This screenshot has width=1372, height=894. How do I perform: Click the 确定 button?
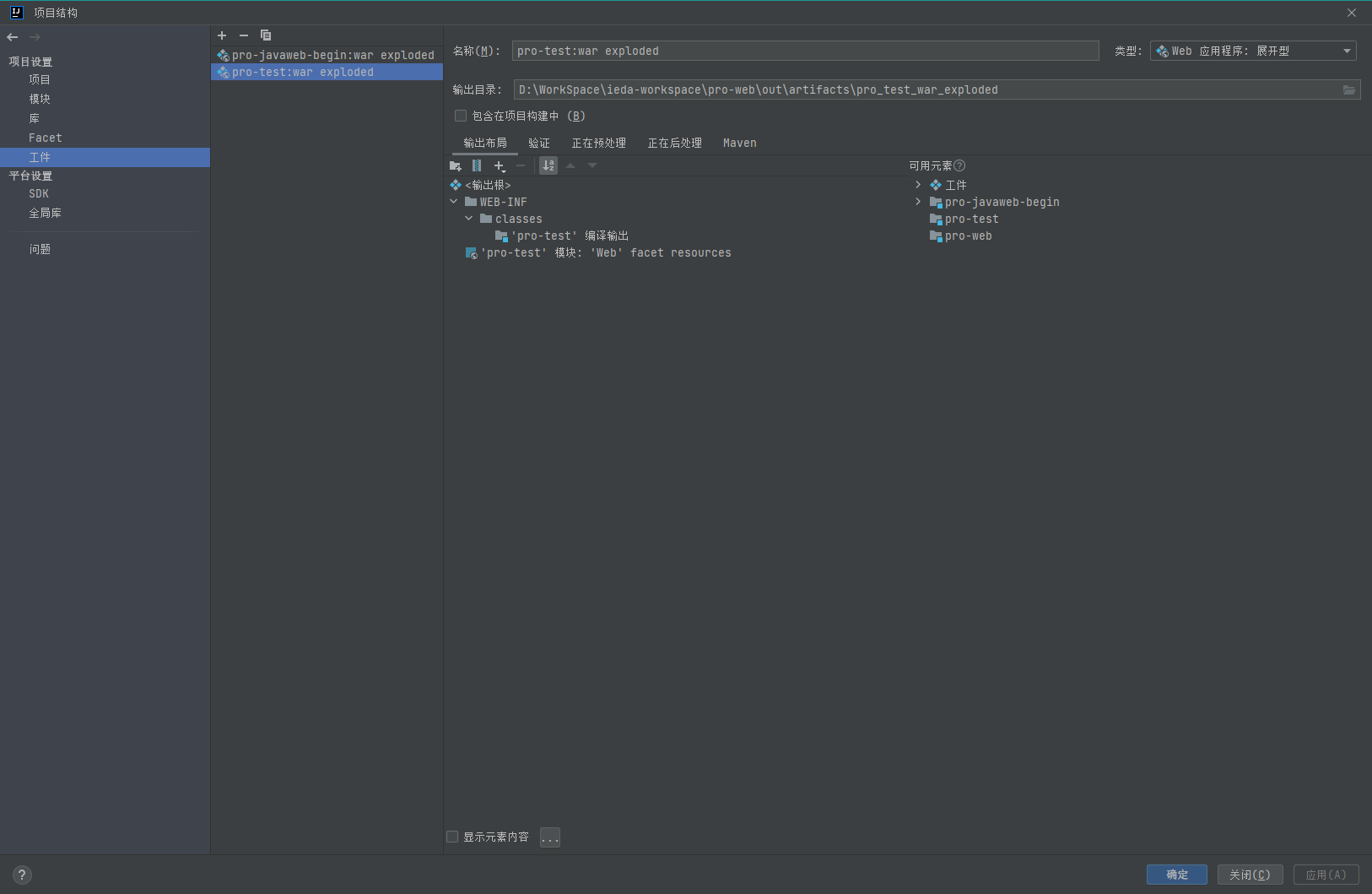(x=1177, y=875)
